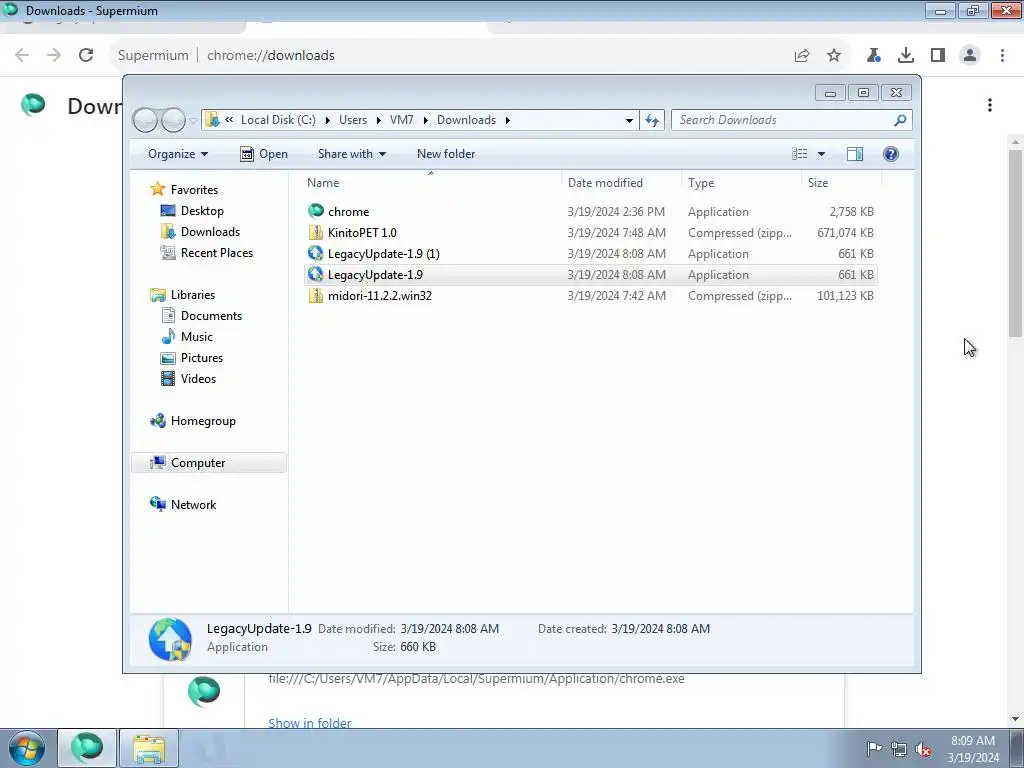Select LegacyUpdate-1.9 (1) file icon

[x=316, y=253]
